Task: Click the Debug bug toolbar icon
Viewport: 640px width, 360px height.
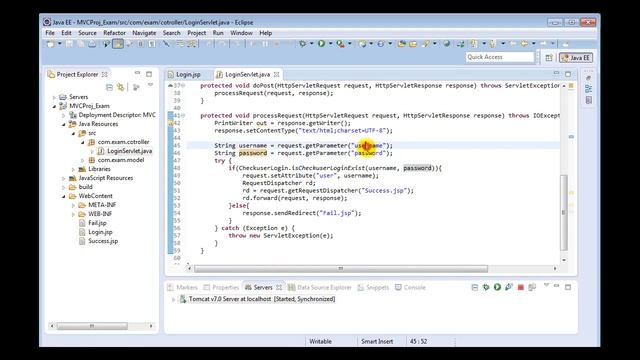Action: click(302, 44)
